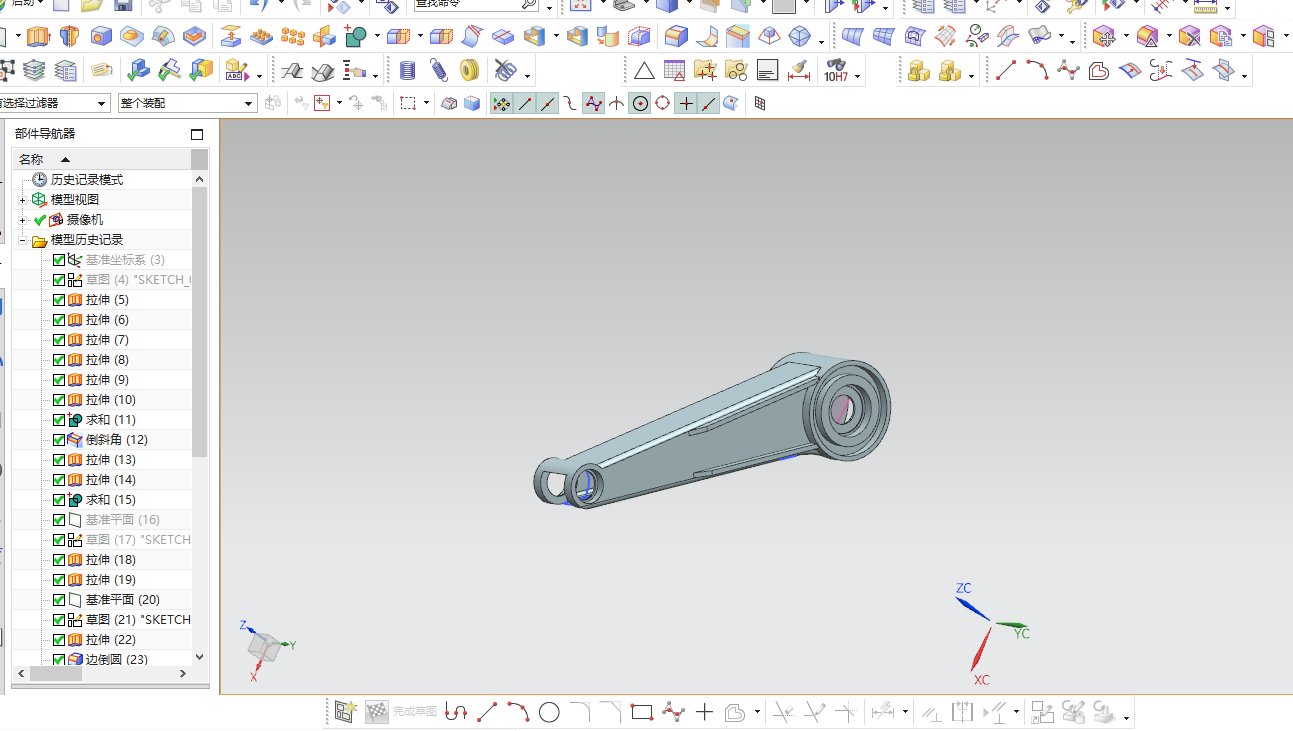Select the Extrude tool in the feature toolbar

tap(38, 37)
